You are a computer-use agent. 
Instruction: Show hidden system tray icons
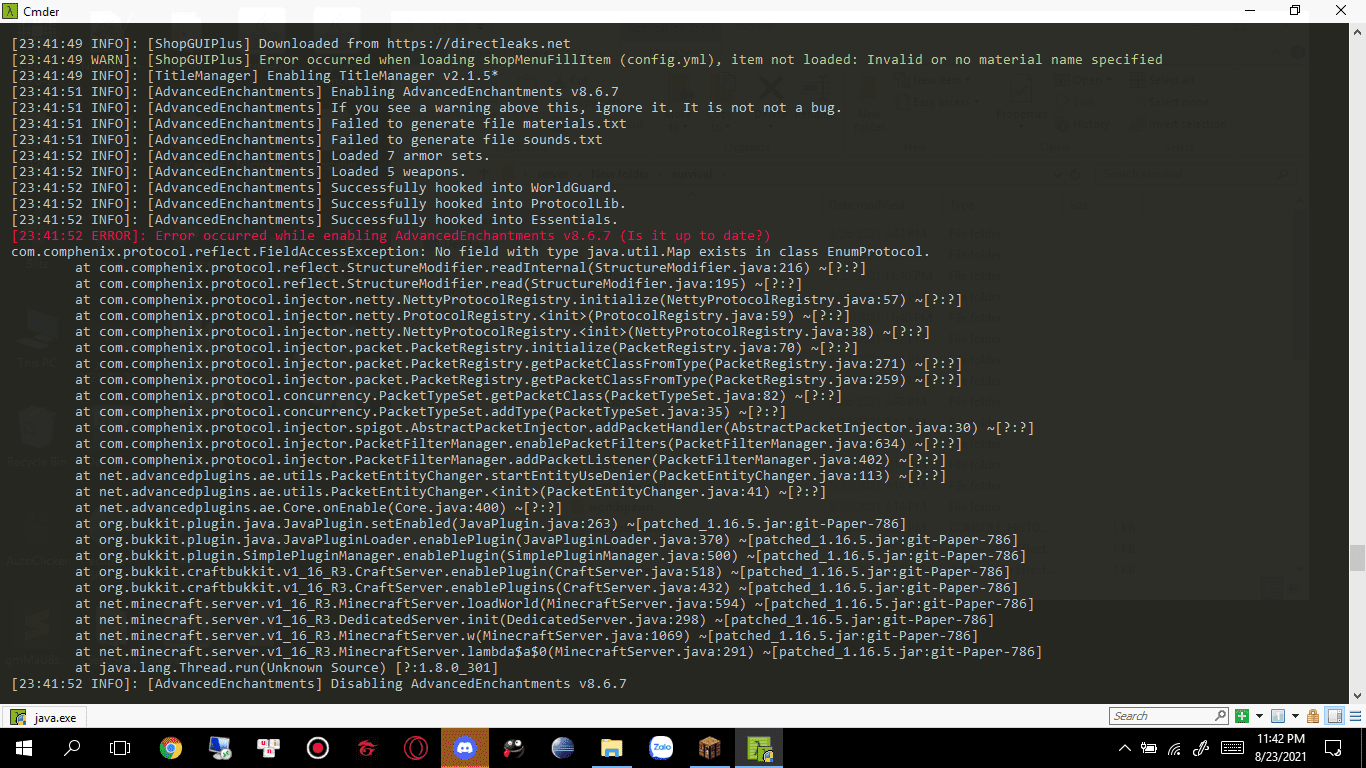1125,747
